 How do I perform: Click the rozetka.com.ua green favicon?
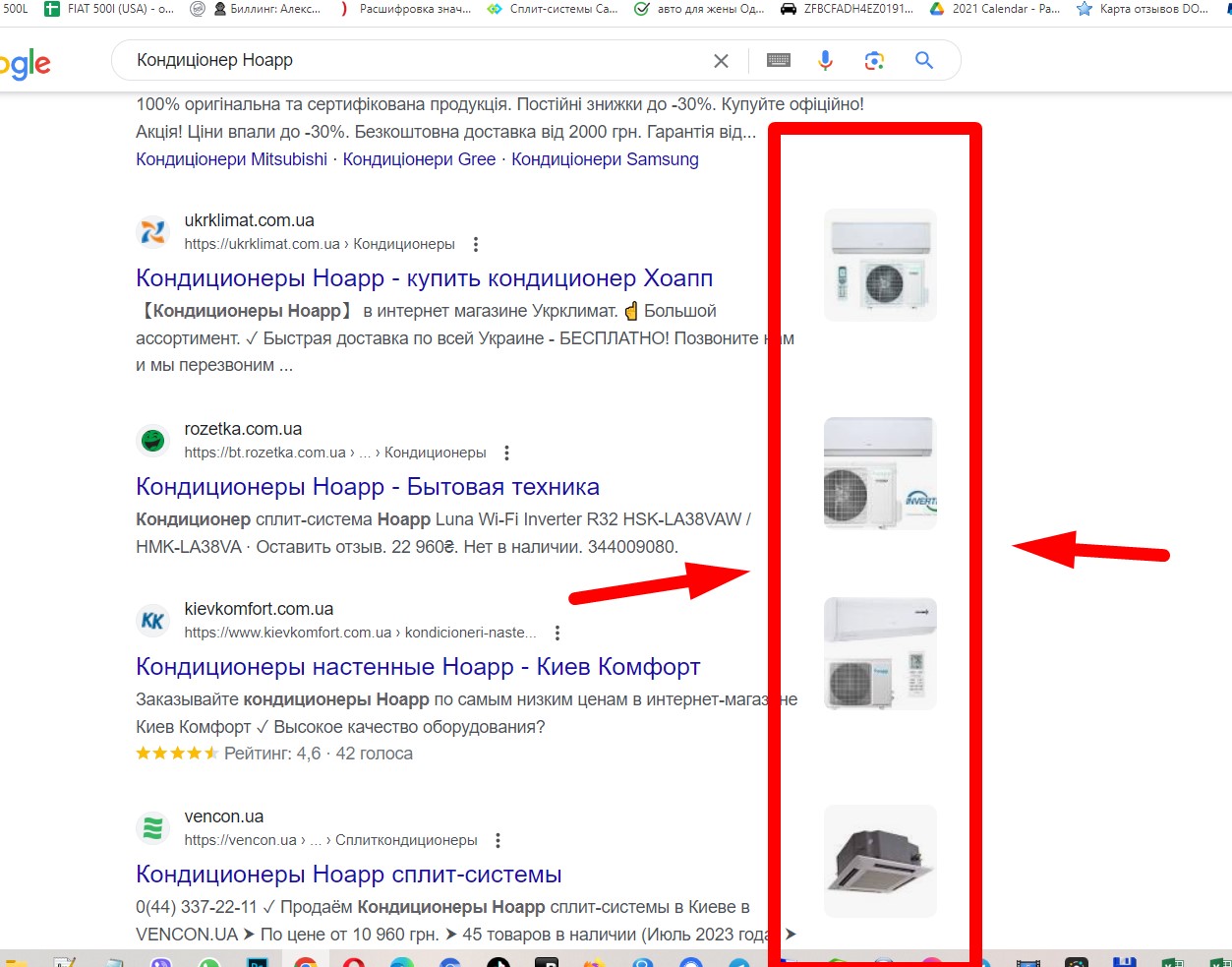(152, 441)
